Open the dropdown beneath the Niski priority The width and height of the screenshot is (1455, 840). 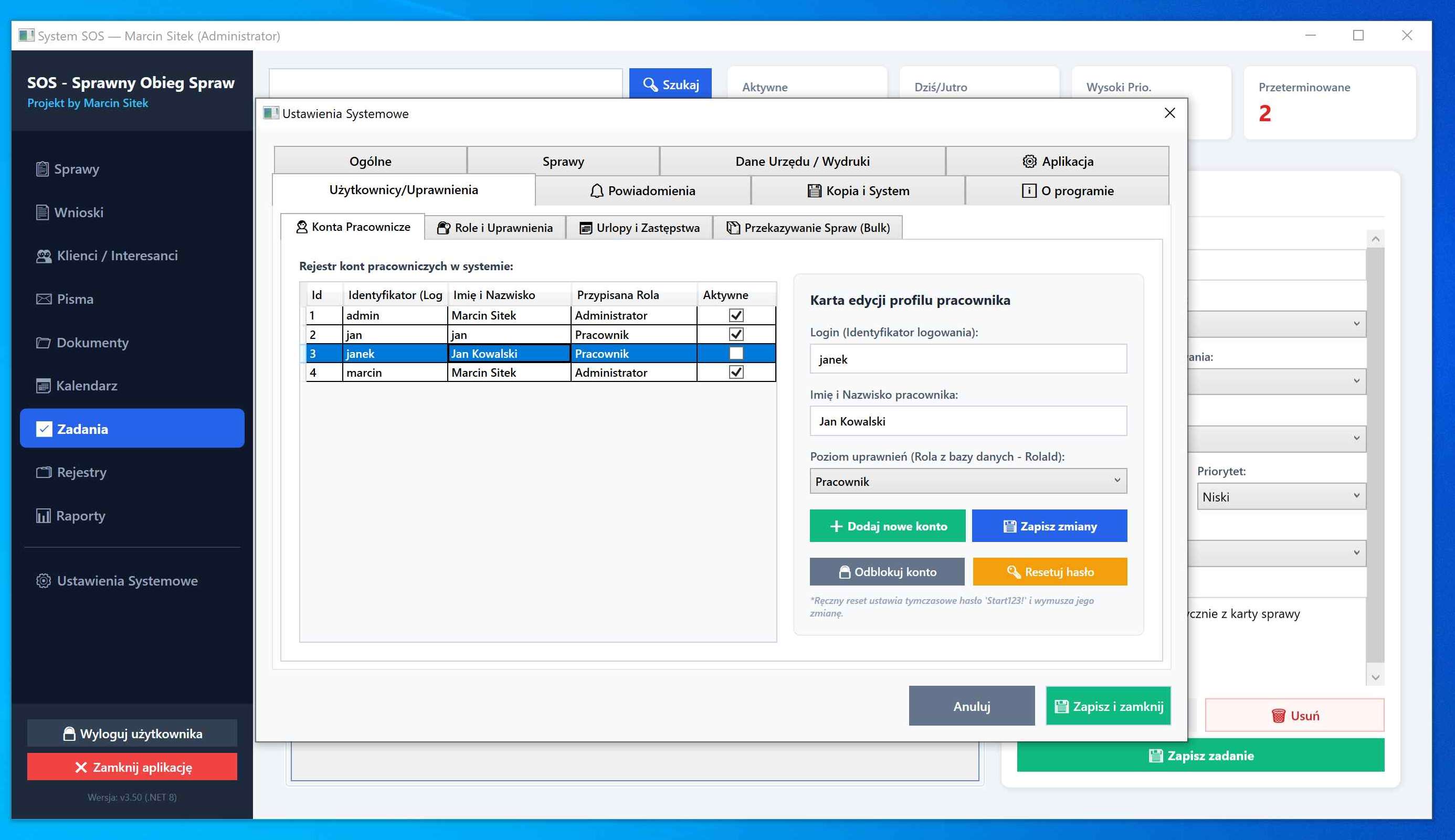(1277, 552)
